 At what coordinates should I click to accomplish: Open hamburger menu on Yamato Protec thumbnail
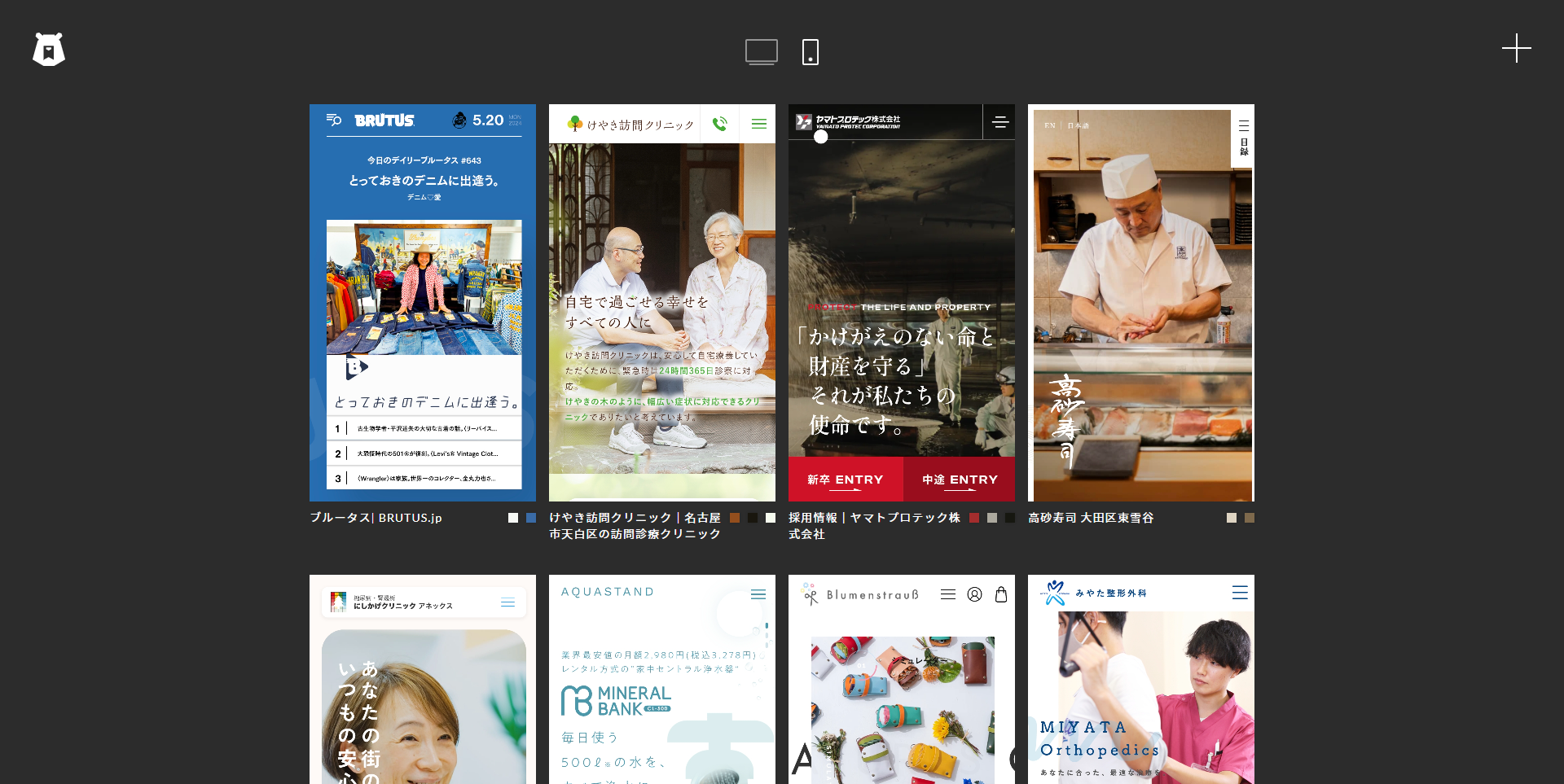tap(1000, 122)
